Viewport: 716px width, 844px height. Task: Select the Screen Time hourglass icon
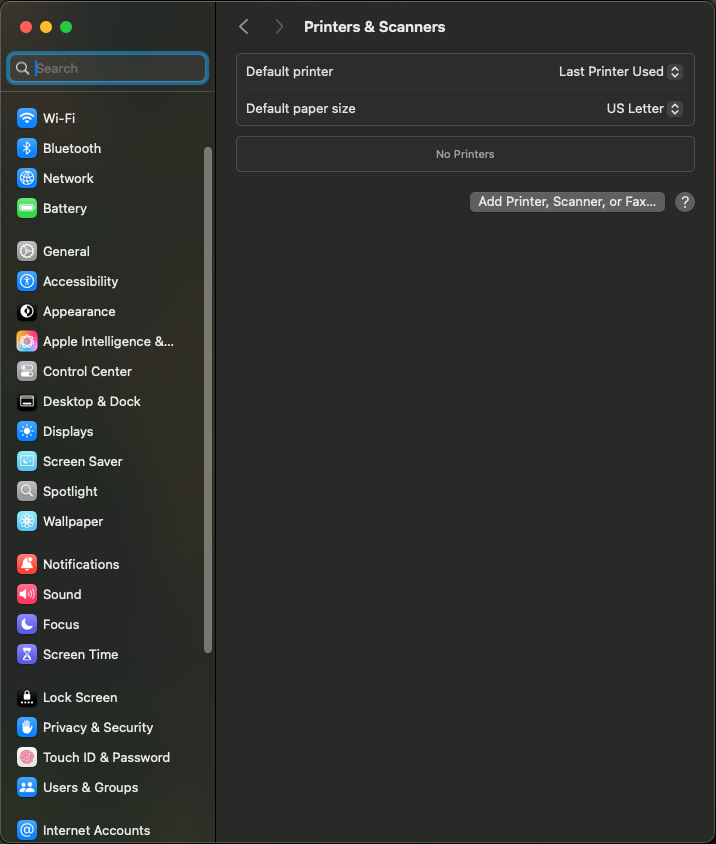pyautogui.click(x=27, y=655)
